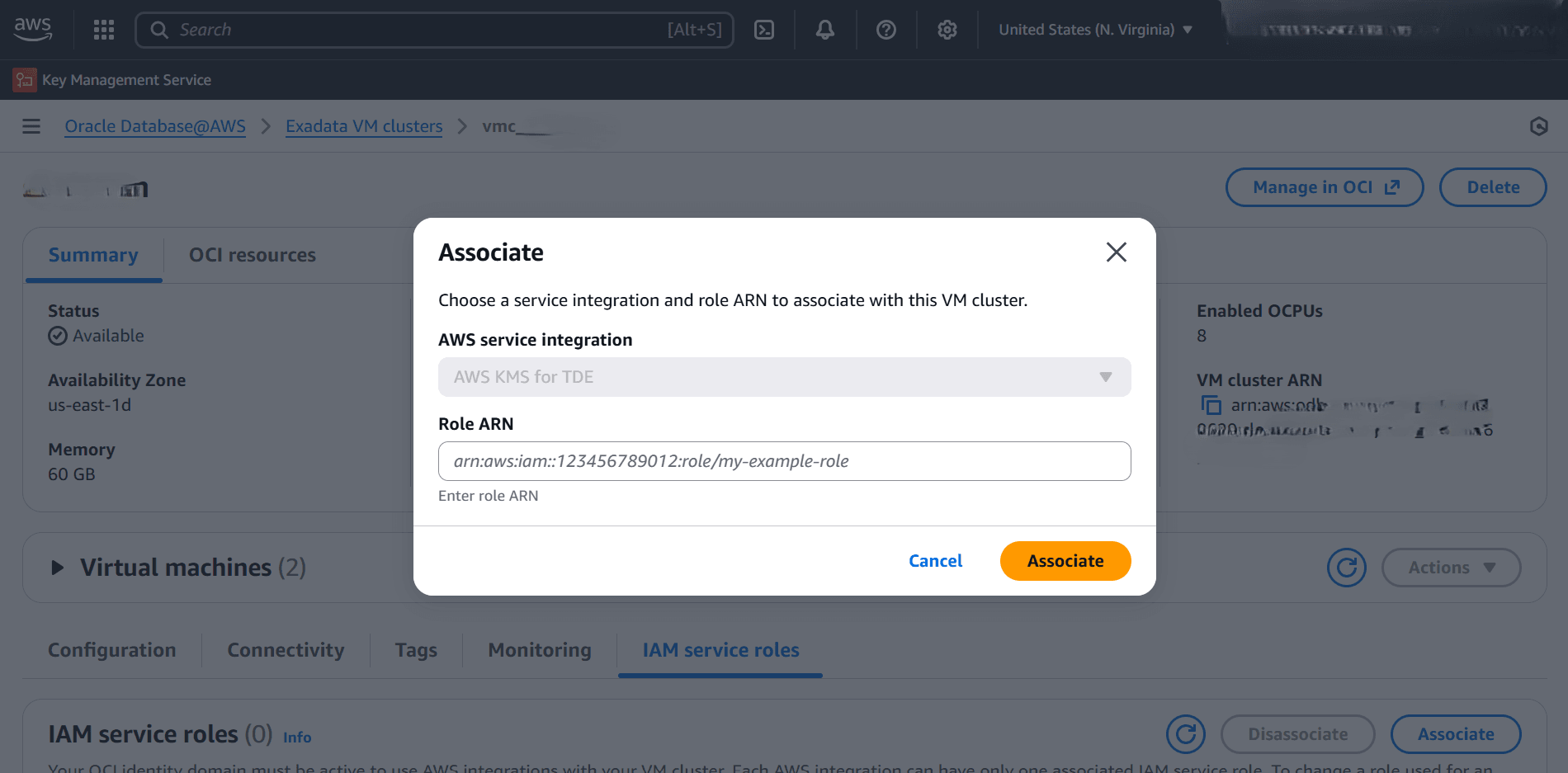This screenshot has width=1568, height=773.
Task: Open the notifications bell
Action: coord(824,29)
